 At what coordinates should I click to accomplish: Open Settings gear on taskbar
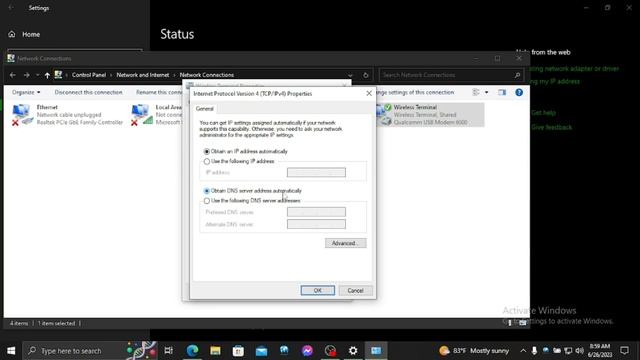click(353, 351)
